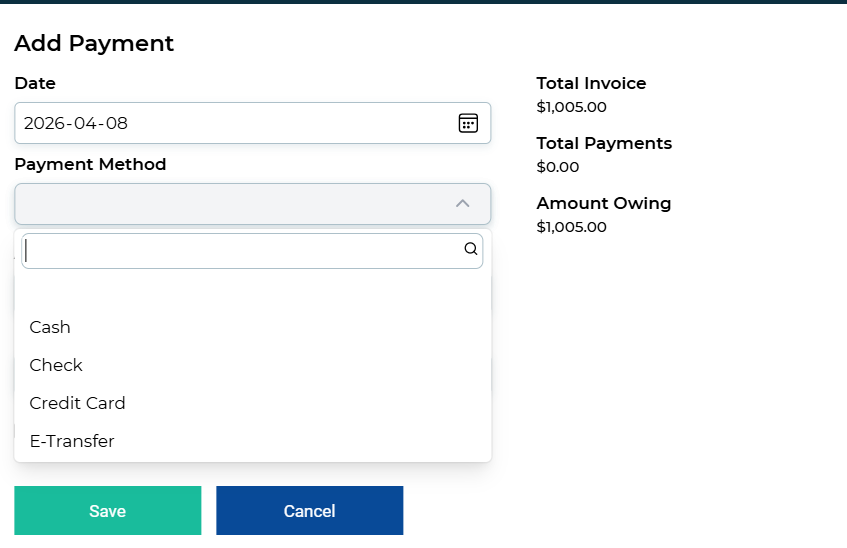
Task: Click the magnifier search icon in dropdown
Action: pos(470,250)
